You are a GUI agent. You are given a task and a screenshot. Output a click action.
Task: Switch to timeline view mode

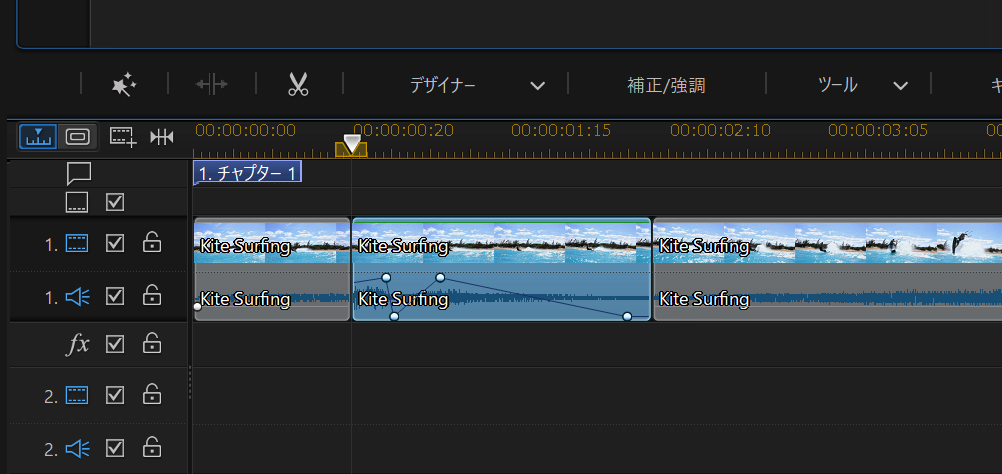38,136
